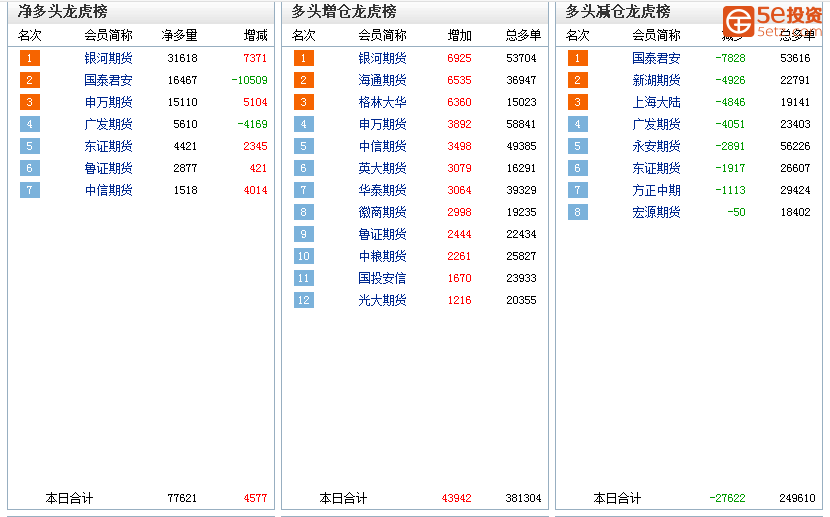The height and width of the screenshot is (517, 830).
Task: Click the 新湖期货 member link
Action: 656,80
